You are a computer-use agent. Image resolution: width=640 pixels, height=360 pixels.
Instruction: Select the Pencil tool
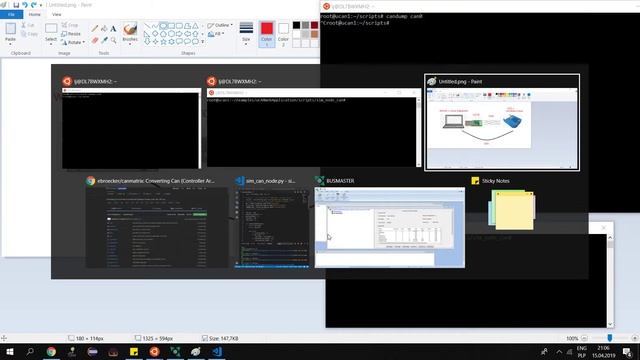click(x=95, y=29)
